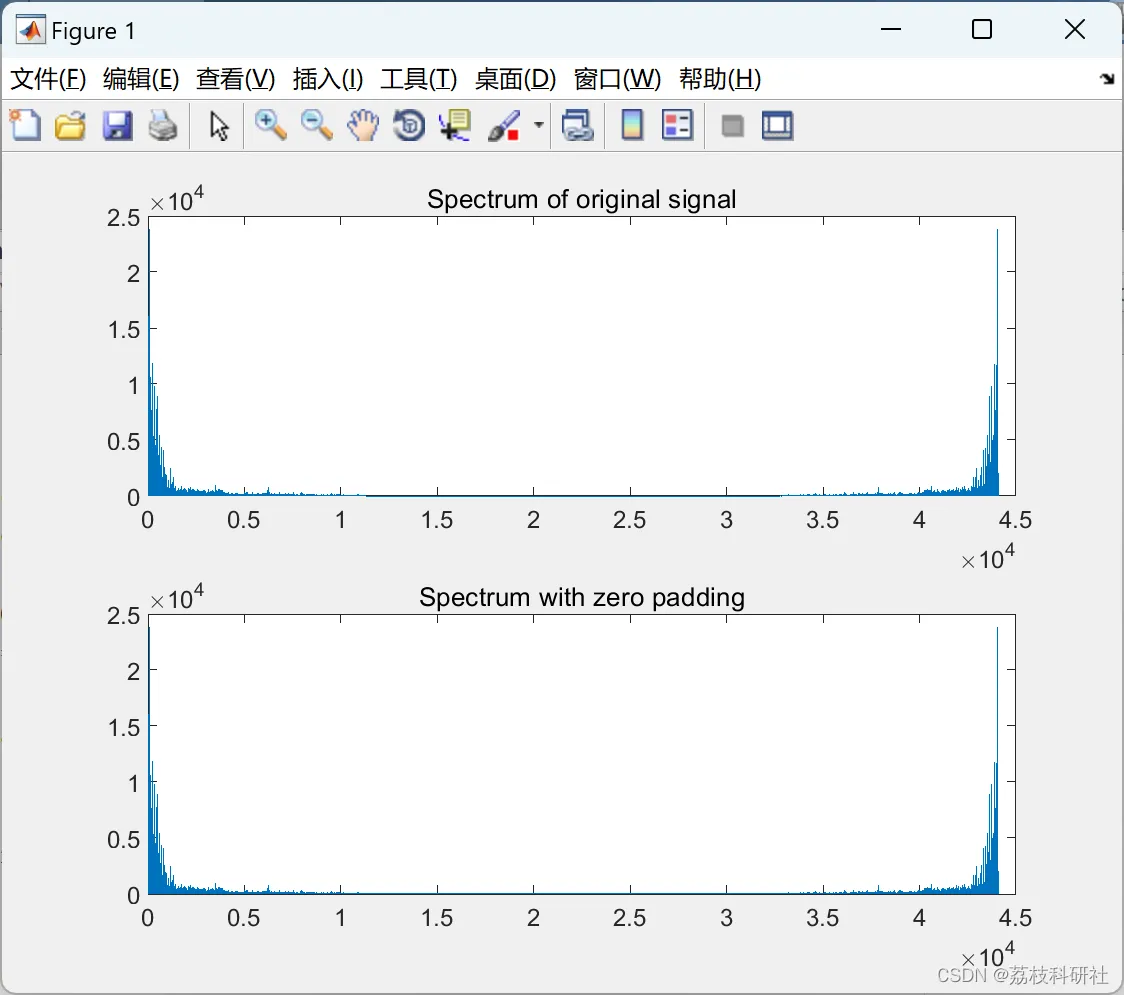Save the figure using the floppy disk icon
The width and height of the screenshot is (1124, 995).
tap(117, 125)
